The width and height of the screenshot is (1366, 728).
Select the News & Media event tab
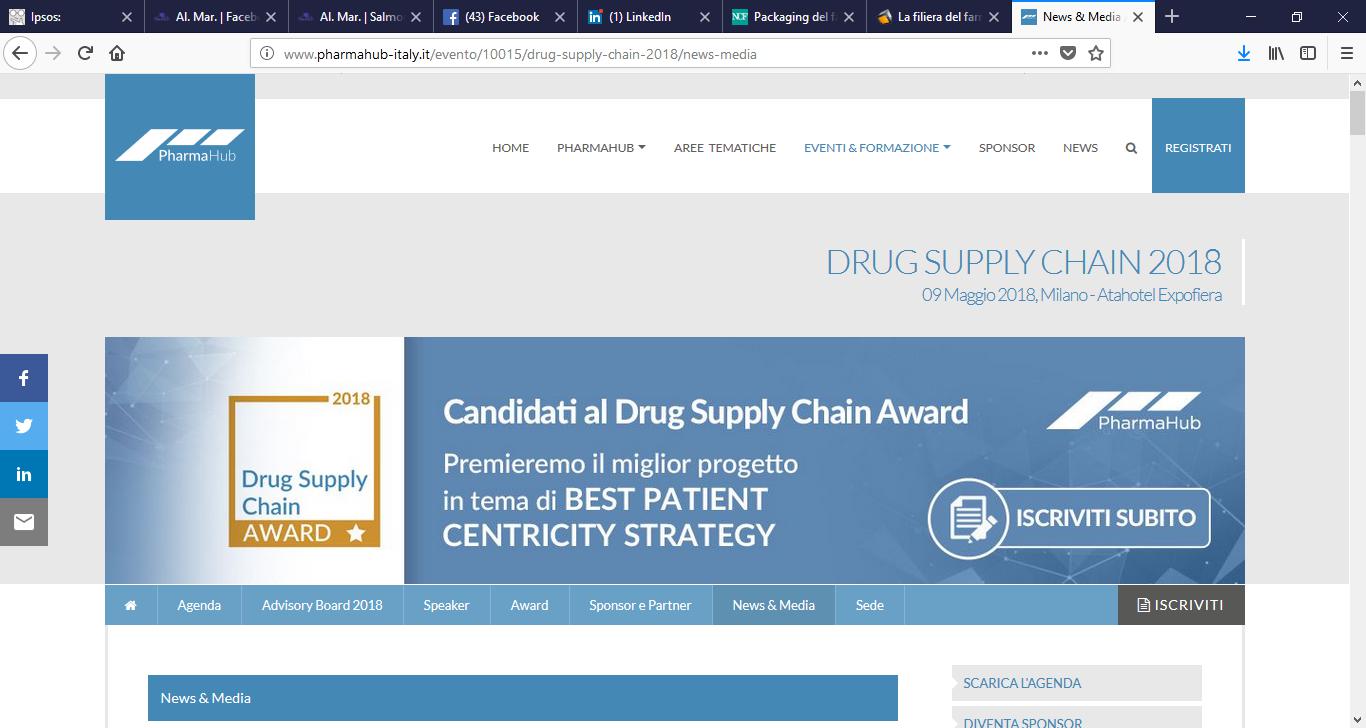coord(774,605)
